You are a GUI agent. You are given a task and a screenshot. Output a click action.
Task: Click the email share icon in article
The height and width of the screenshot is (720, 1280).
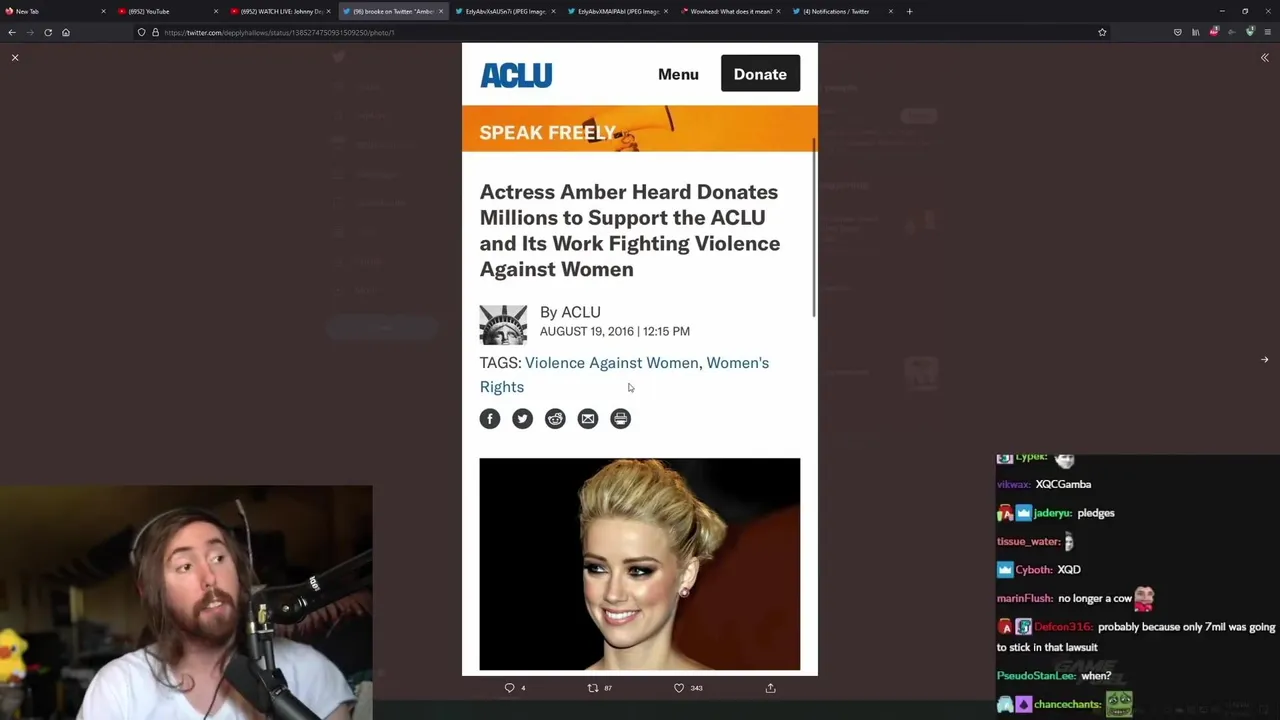point(588,419)
